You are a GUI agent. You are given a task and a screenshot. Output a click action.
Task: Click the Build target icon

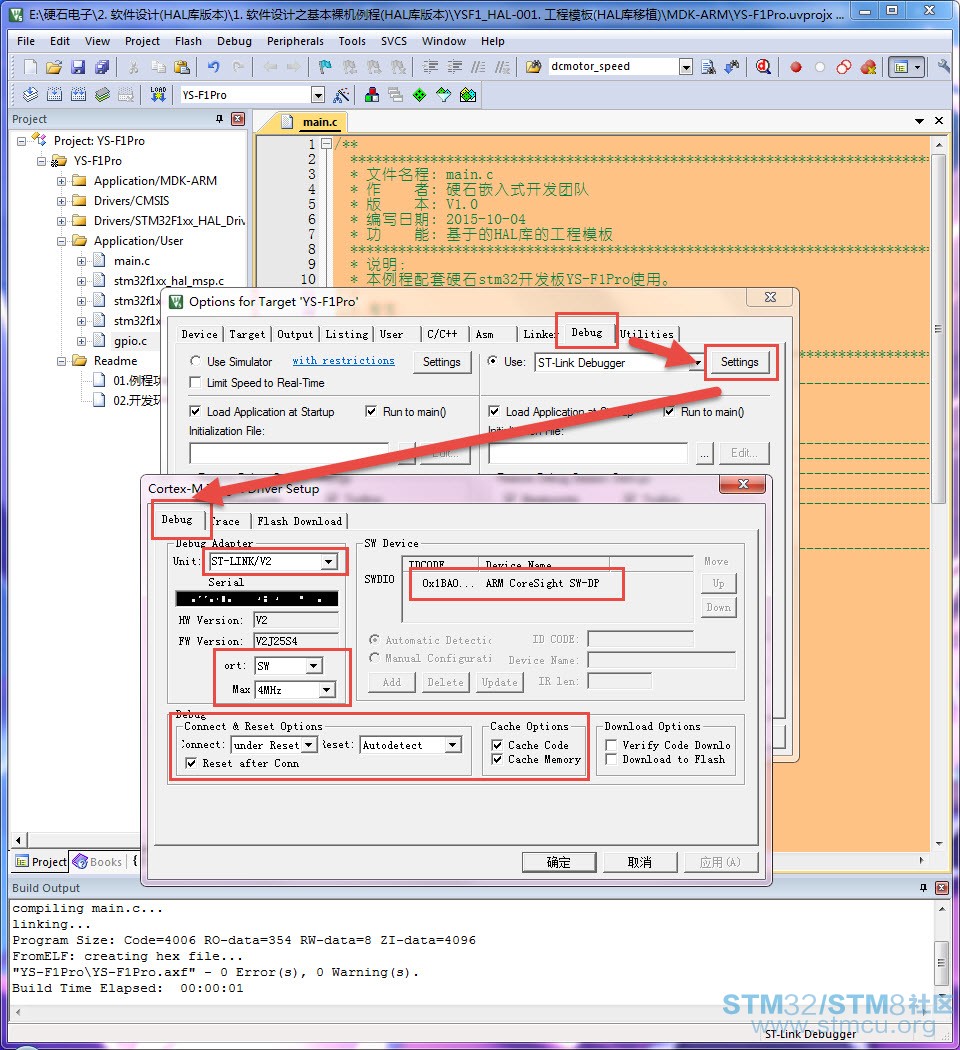click(x=54, y=94)
